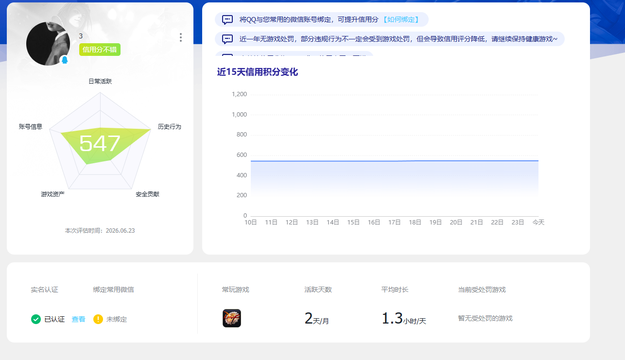Click the yellow warning icon beside 未绑定

tap(98, 319)
